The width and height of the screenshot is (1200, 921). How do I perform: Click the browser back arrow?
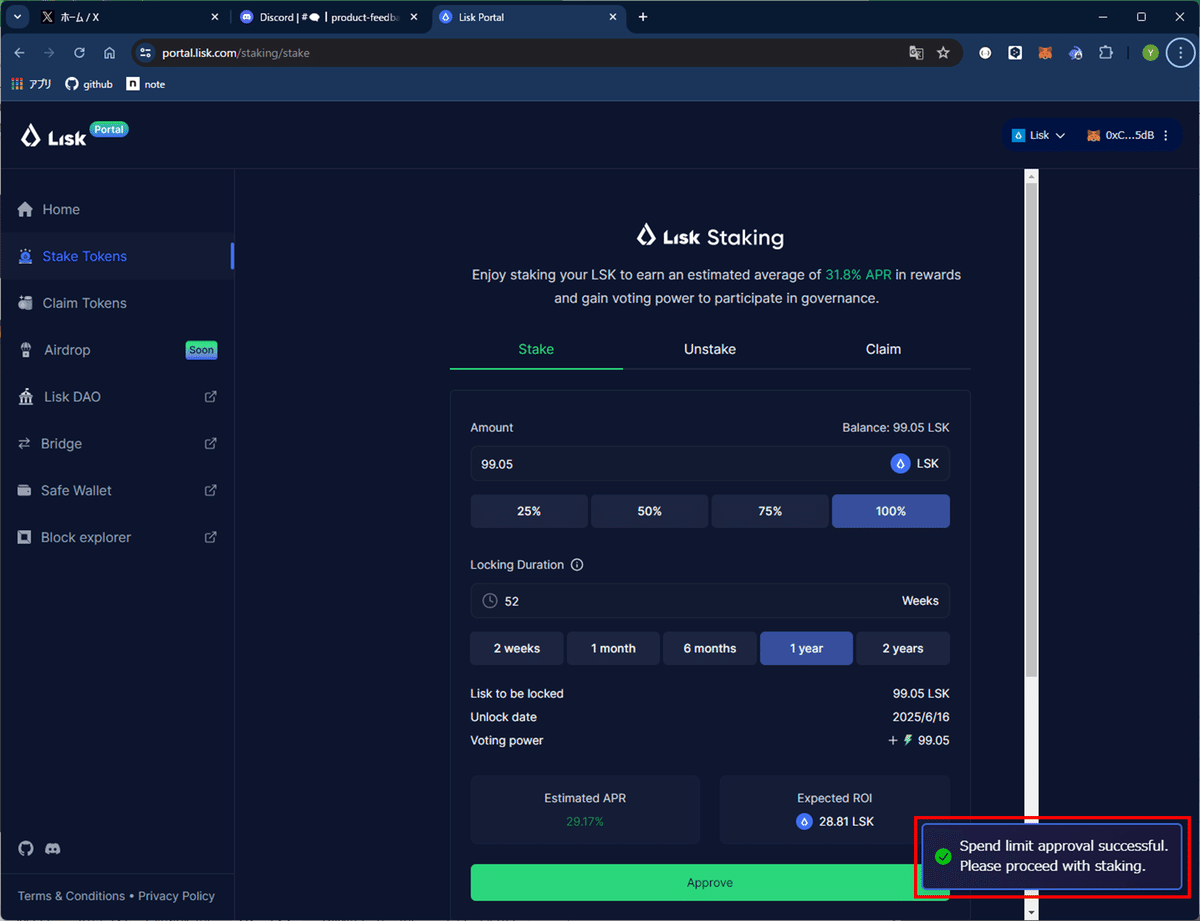tap(19, 53)
